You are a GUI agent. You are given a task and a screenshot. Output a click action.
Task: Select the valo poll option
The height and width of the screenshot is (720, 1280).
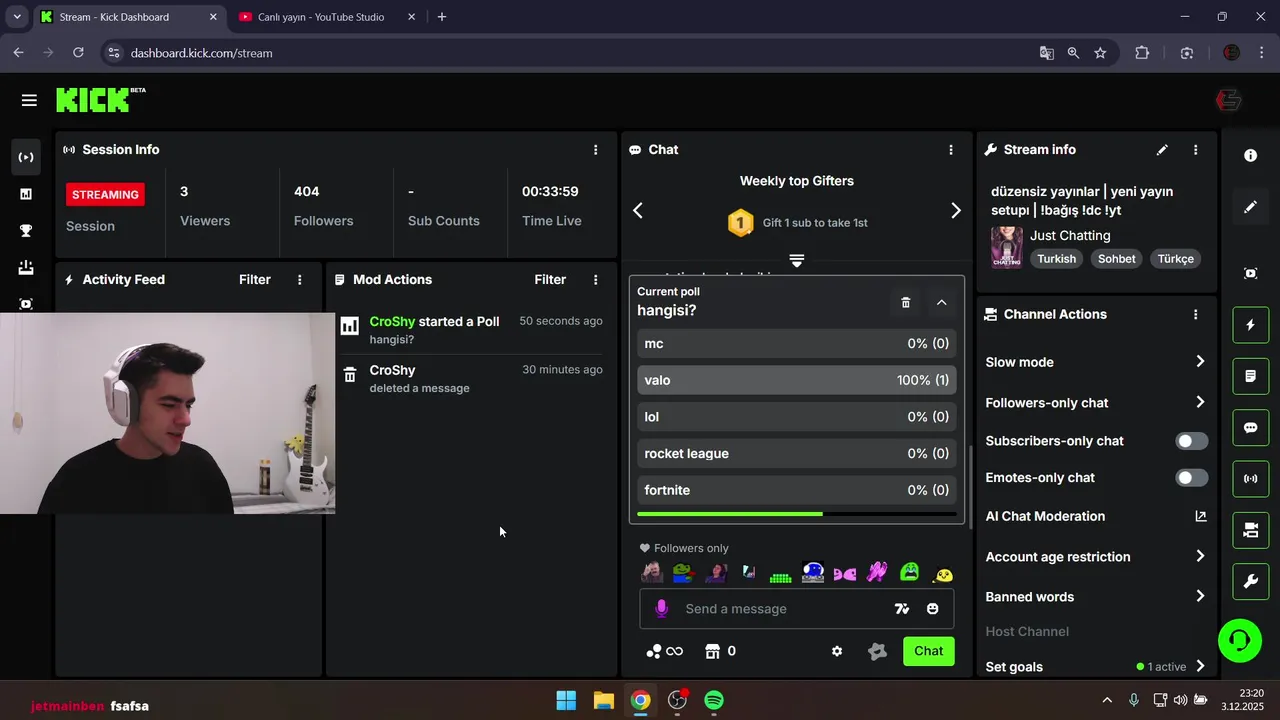(796, 380)
